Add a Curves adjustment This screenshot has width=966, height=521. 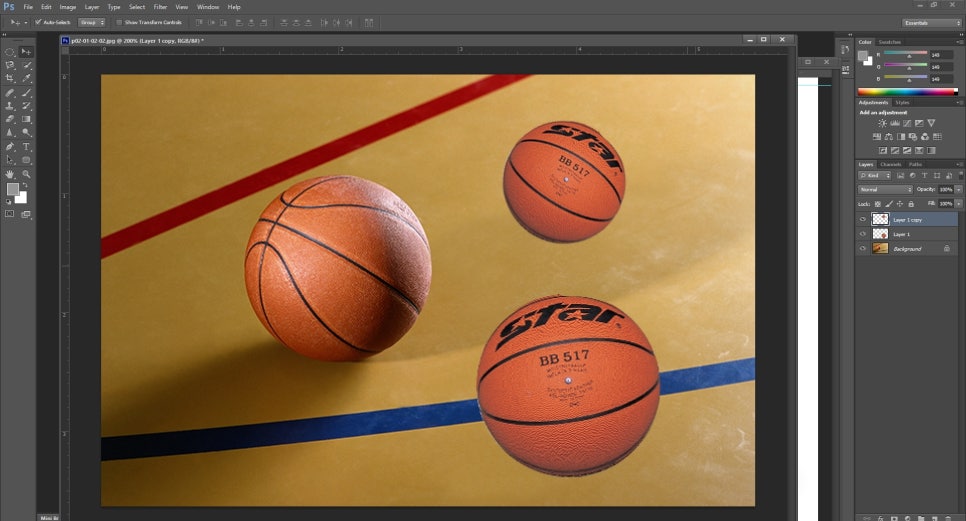click(x=907, y=123)
